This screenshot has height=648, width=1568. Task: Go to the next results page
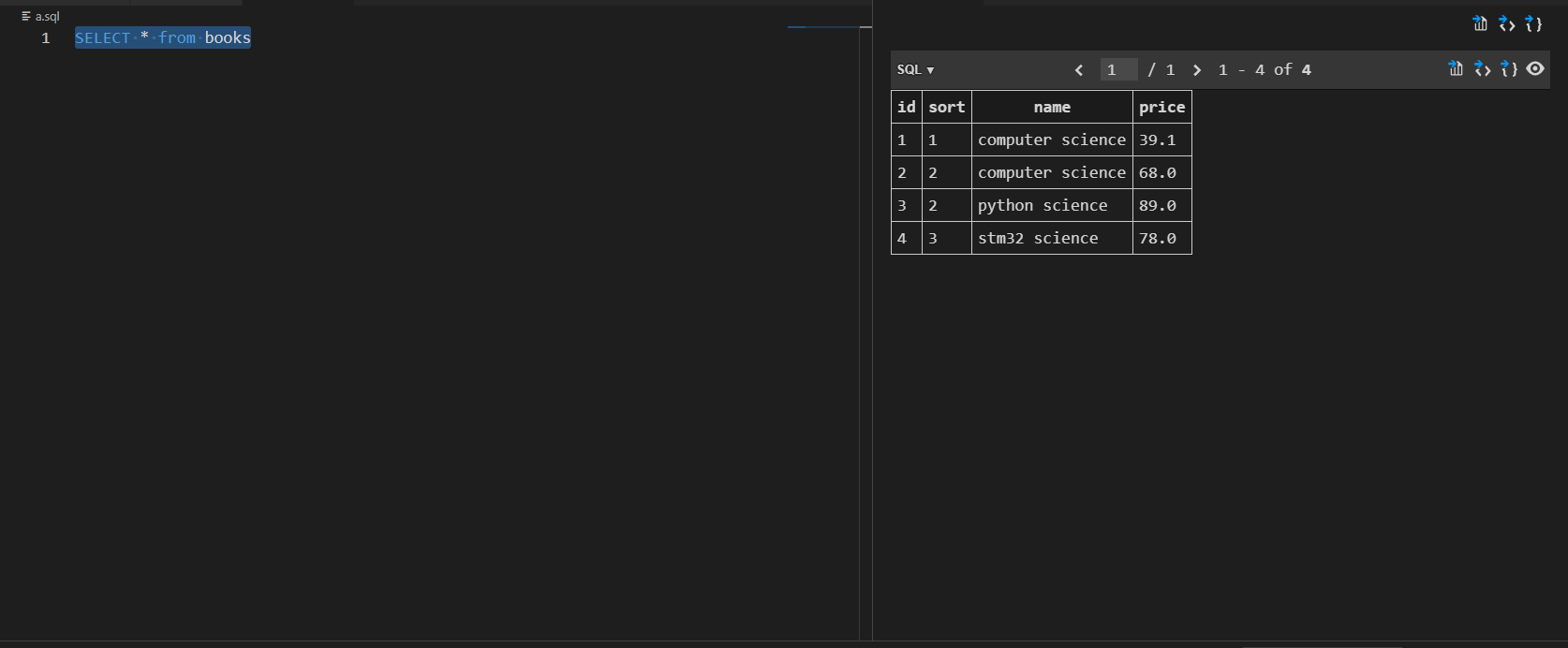point(1197,70)
